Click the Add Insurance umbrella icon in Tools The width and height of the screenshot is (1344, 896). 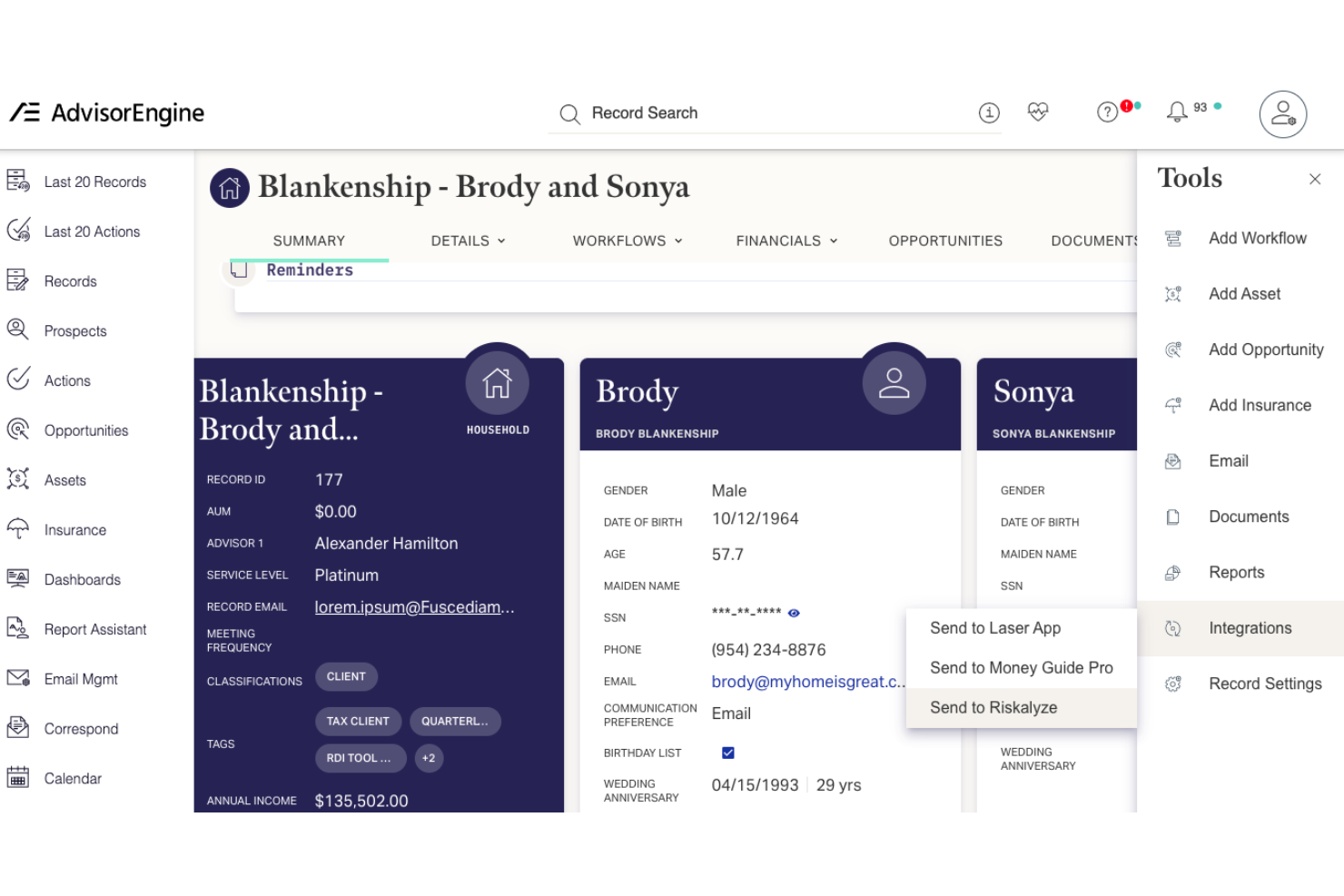(x=1173, y=406)
